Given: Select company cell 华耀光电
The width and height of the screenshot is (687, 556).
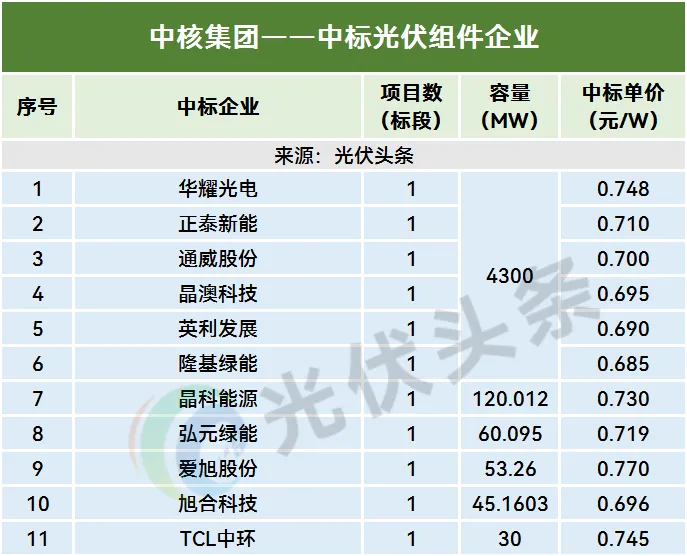Looking at the screenshot, I should [218, 188].
